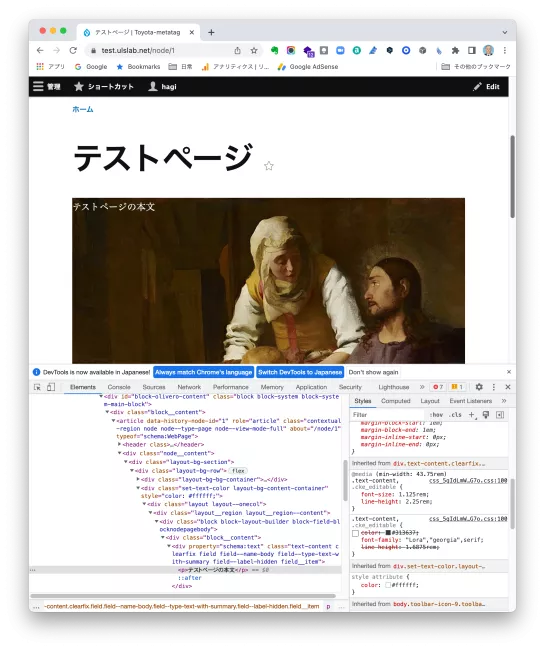
Task: Open the 日常 bookmark folder
Action: [x=180, y=67]
